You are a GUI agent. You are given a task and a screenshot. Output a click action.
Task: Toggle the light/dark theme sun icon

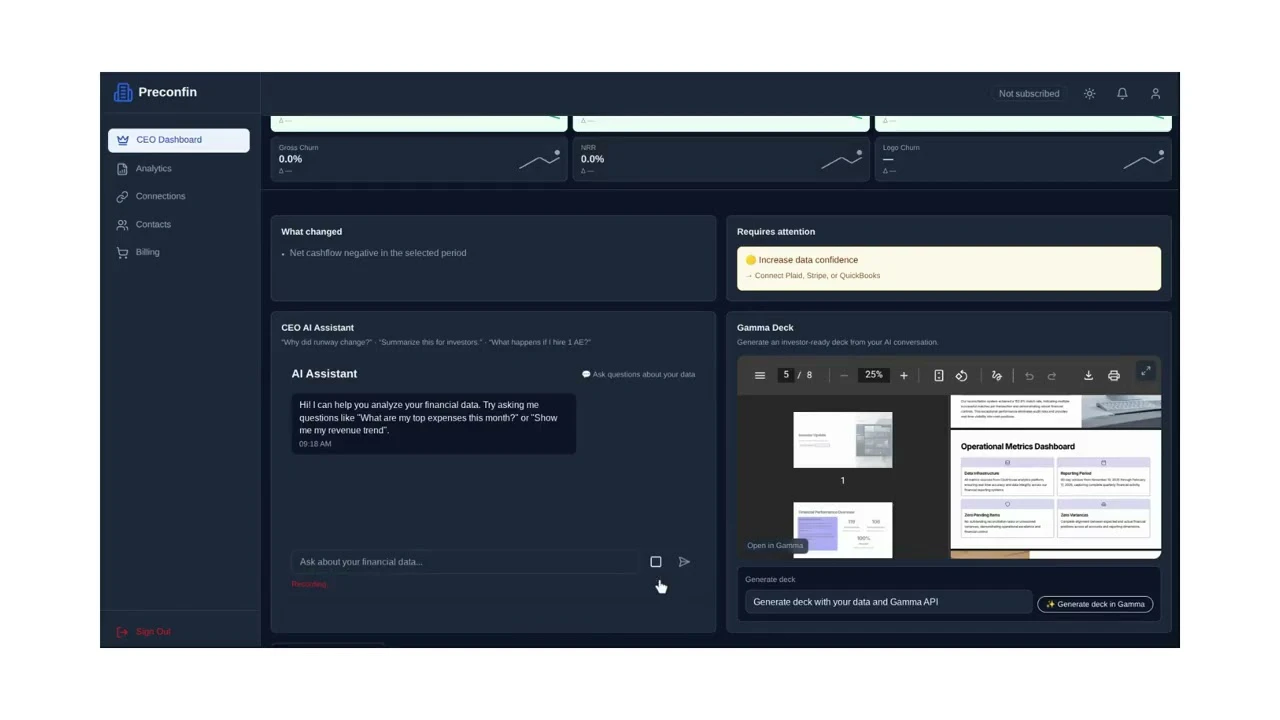click(1090, 93)
